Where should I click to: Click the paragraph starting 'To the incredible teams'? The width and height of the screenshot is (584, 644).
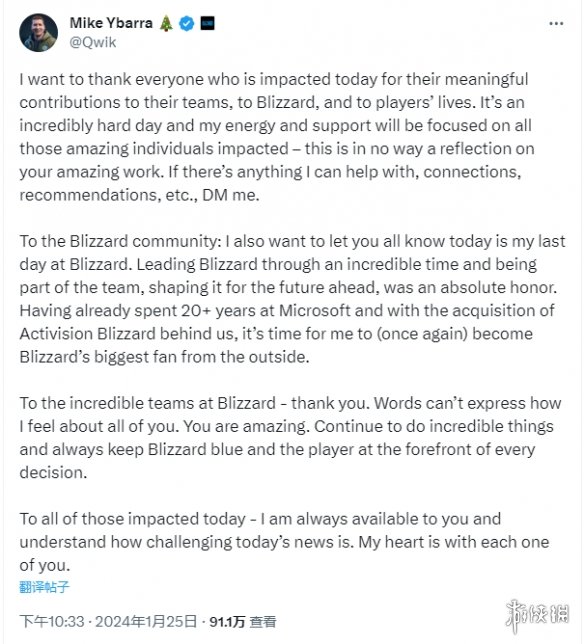pos(290,437)
